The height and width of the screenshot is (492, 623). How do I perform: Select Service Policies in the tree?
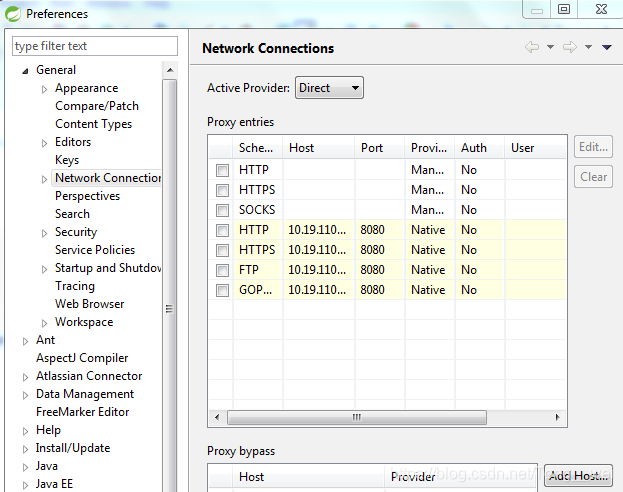(95, 250)
